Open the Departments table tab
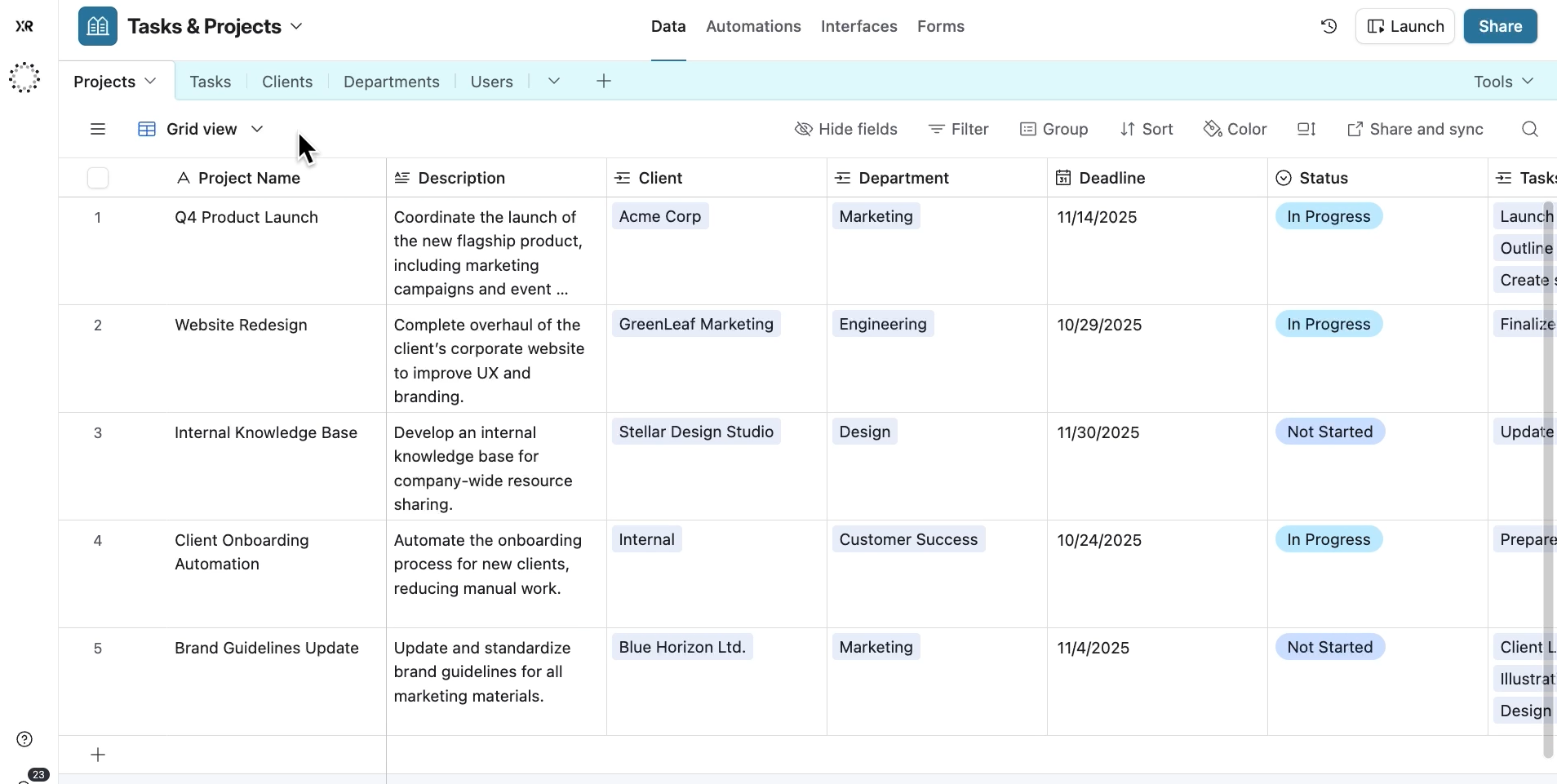 [x=391, y=82]
